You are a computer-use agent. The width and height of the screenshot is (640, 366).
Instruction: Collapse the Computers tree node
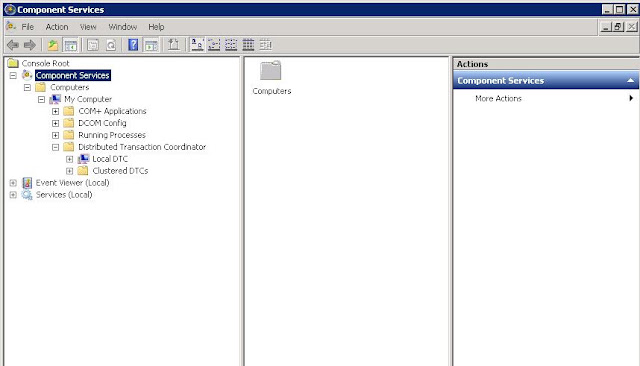(27, 87)
